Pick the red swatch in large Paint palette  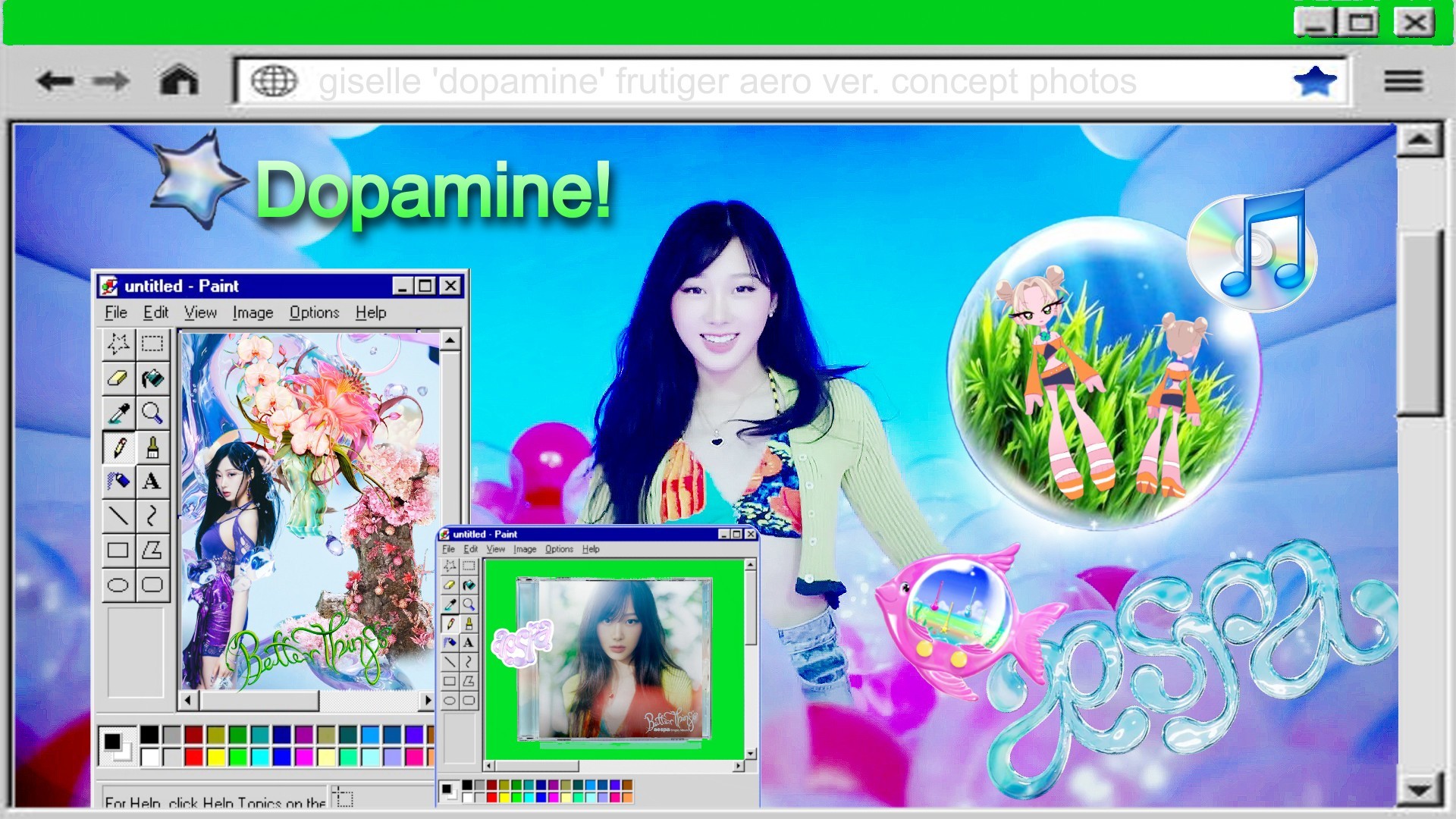pyautogui.click(x=194, y=756)
